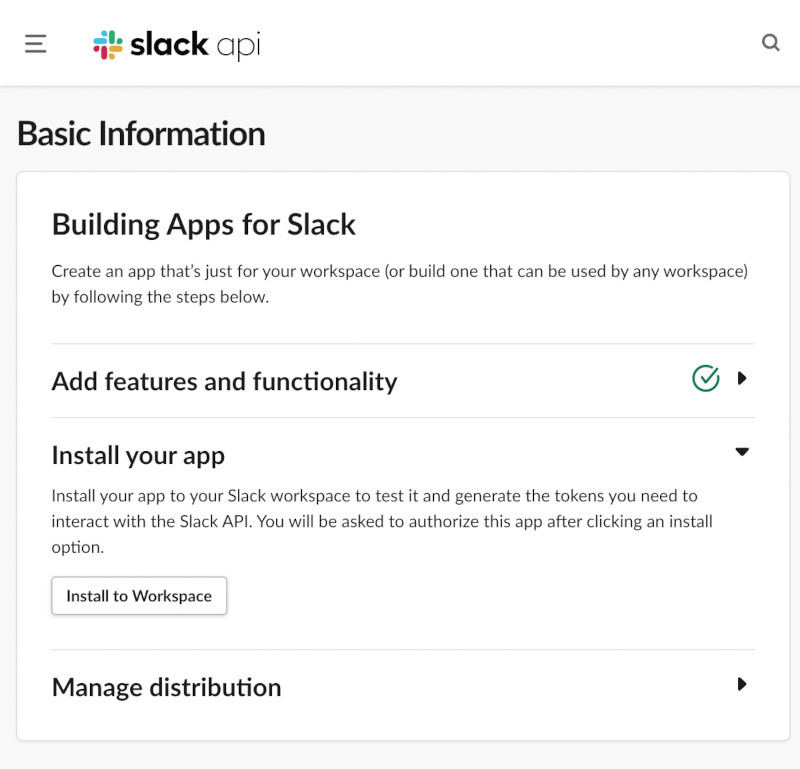Open the hamburger navigation menu
800x769 pixels.
pos(36,44)
